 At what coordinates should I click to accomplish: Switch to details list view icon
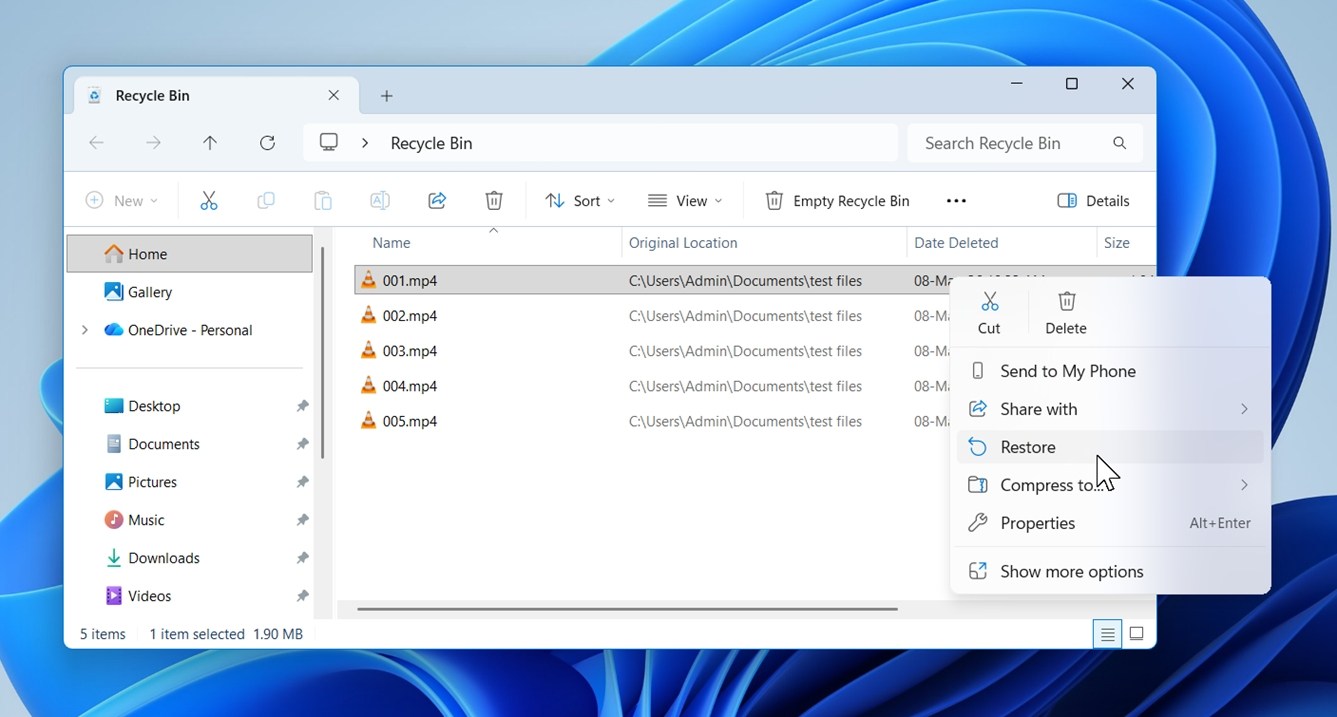click(x=1107, y=634)
